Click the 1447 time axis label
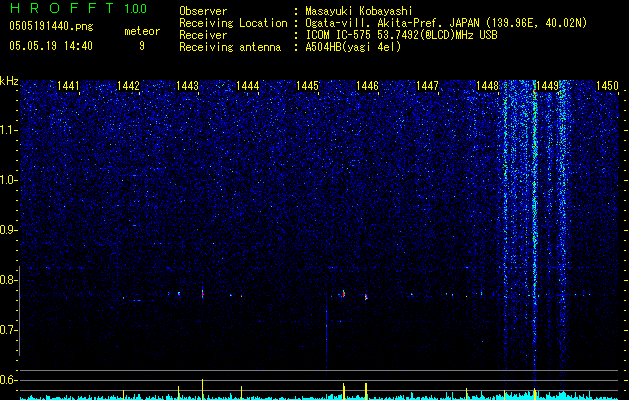Screen dimensions: 629x400 [428, 85]
